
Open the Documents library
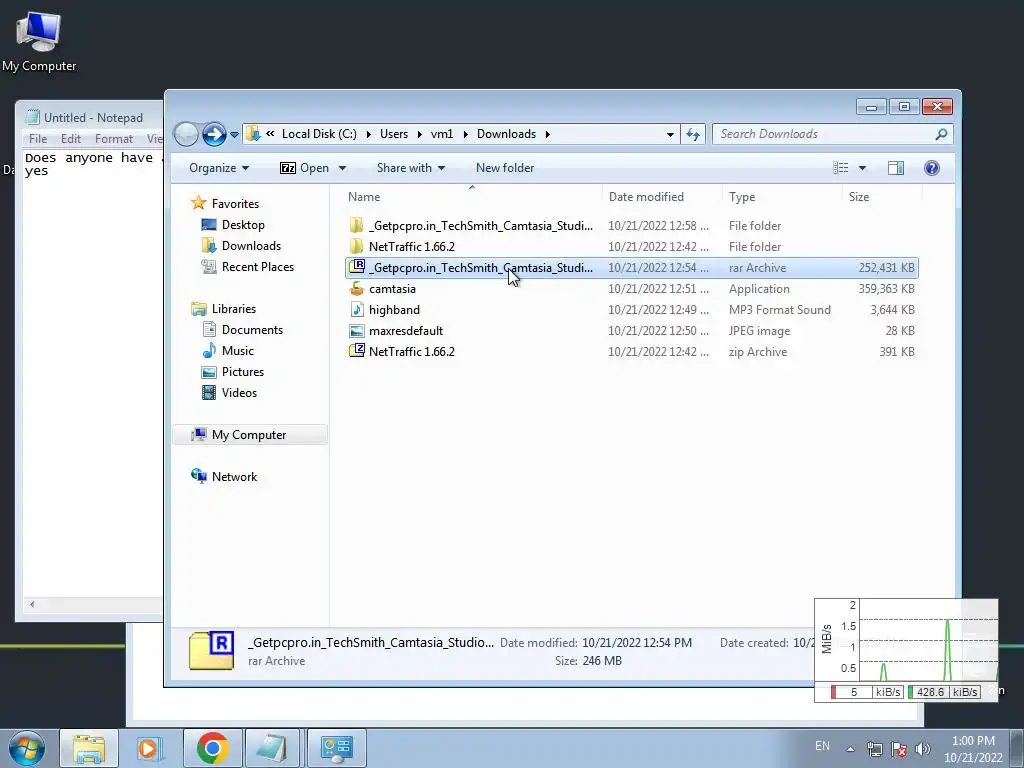[x=242, y=330]
